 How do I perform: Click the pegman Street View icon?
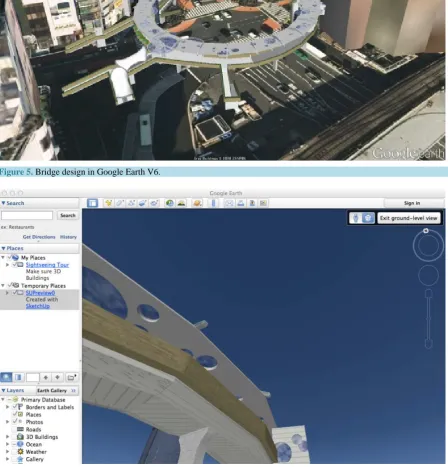coord(356,218)
